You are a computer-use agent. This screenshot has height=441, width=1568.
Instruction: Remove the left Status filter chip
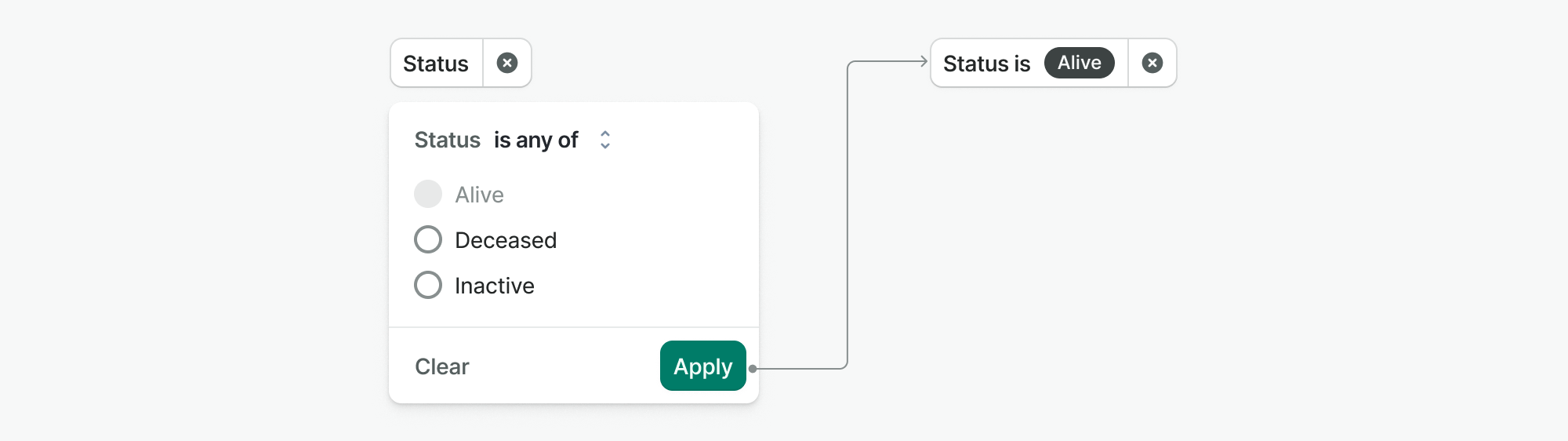coord(507,63)
